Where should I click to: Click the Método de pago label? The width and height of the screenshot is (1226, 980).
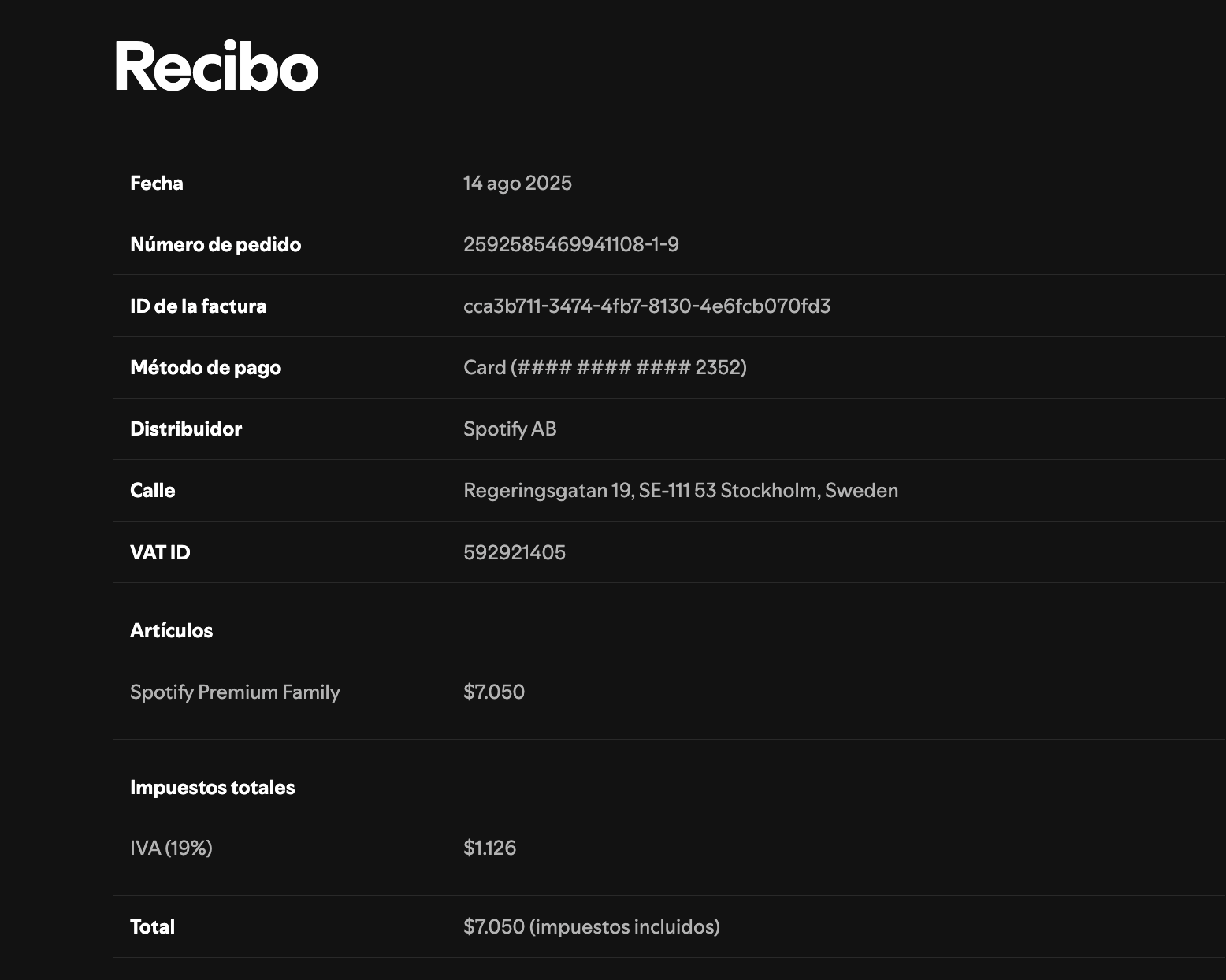click(x=205, y=368)
